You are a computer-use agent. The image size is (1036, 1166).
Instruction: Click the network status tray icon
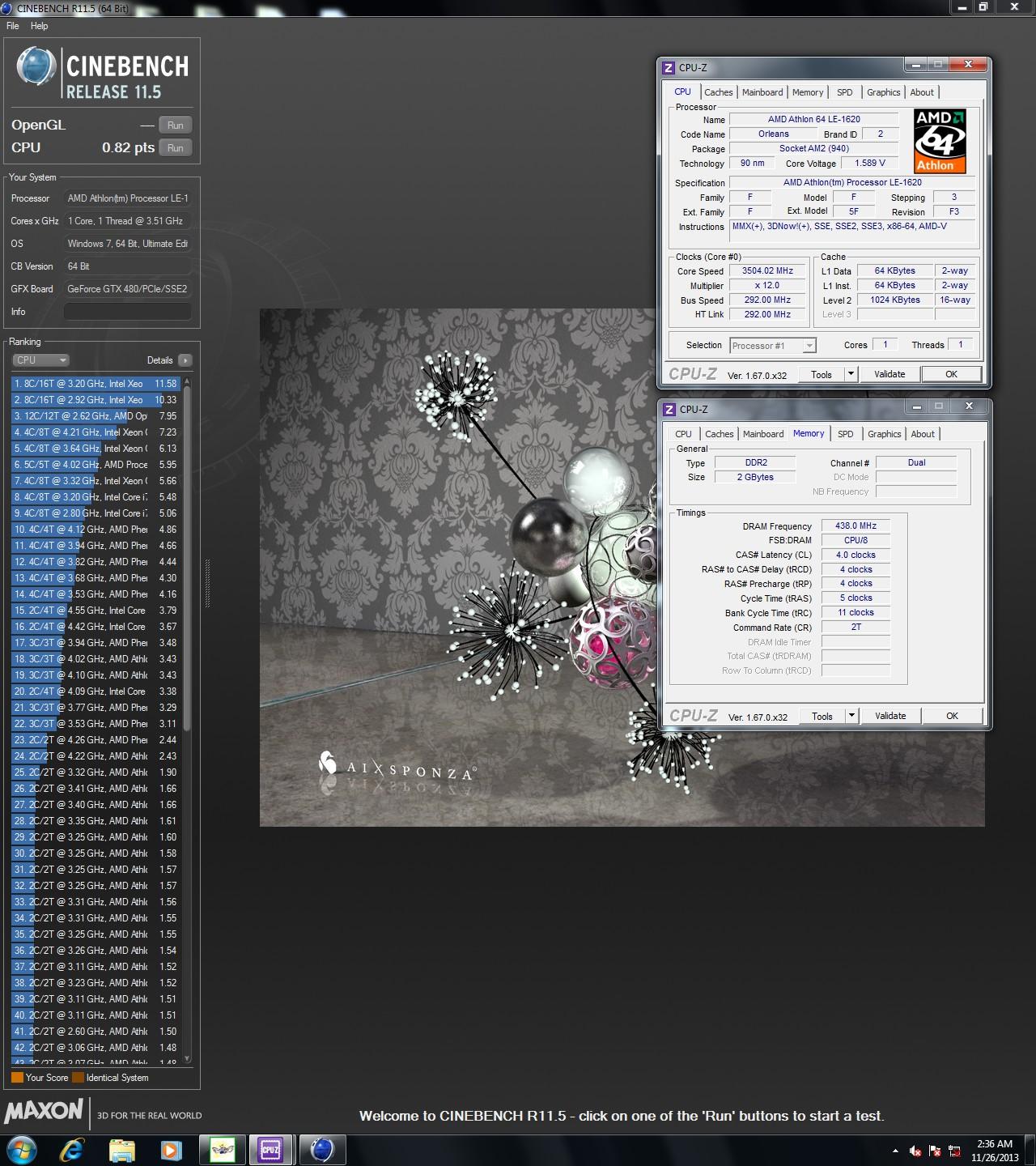pyautogui.click(x=955, y=1151)
